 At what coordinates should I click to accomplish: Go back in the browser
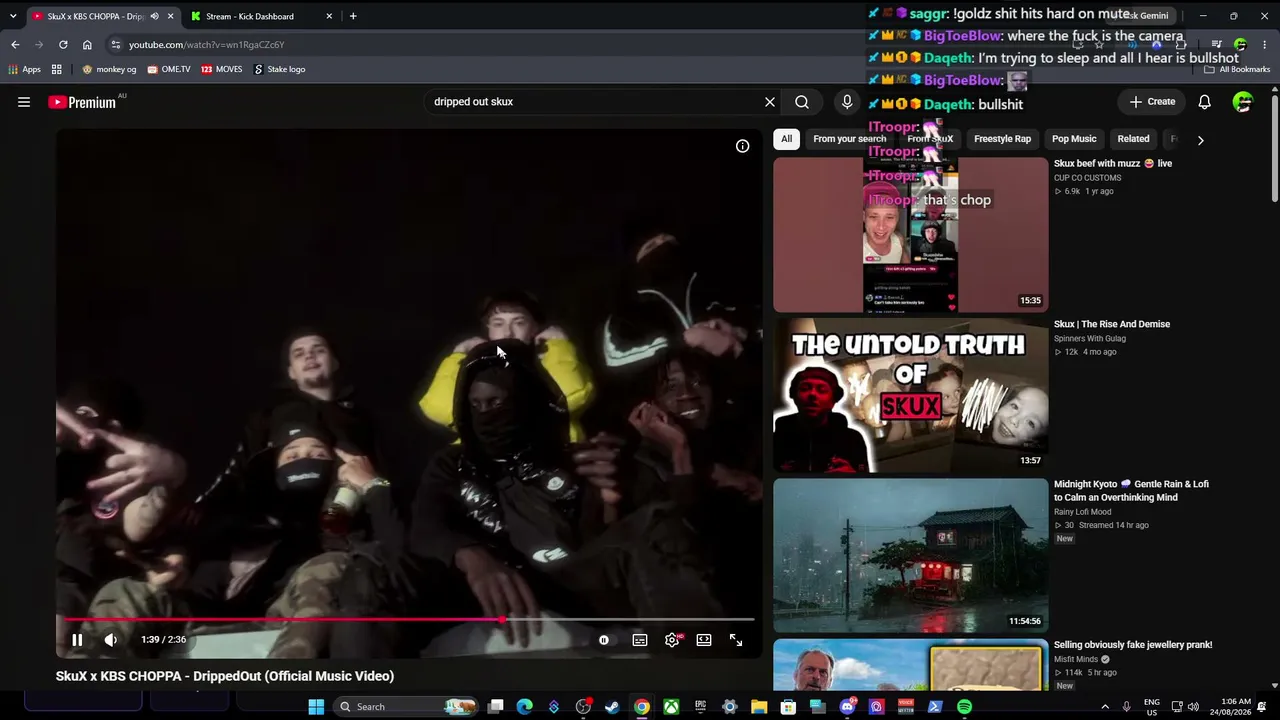coord(15,45)
